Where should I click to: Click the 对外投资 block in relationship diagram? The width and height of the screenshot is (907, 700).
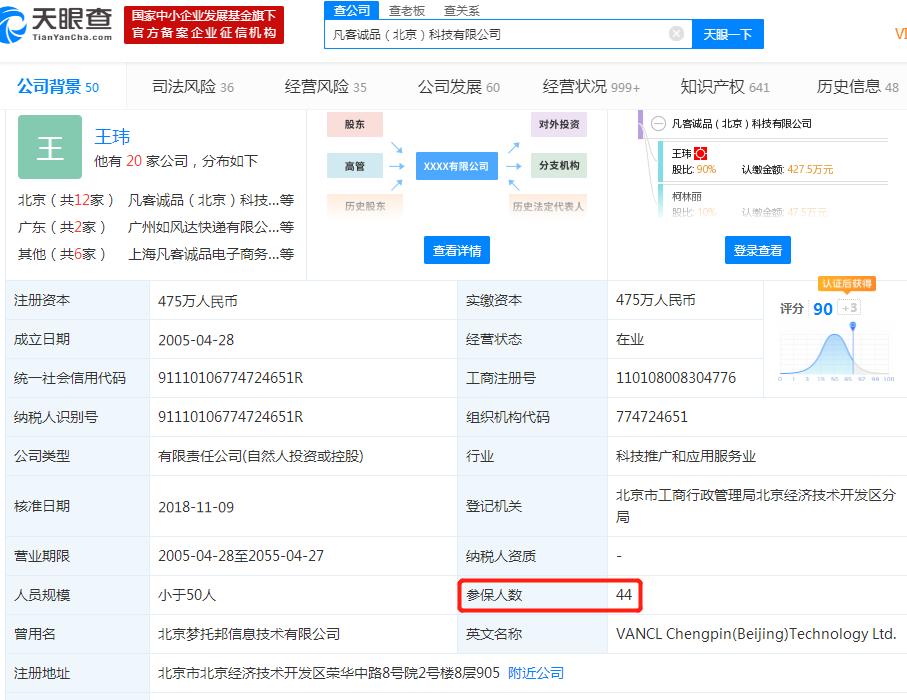pos(556,124)
